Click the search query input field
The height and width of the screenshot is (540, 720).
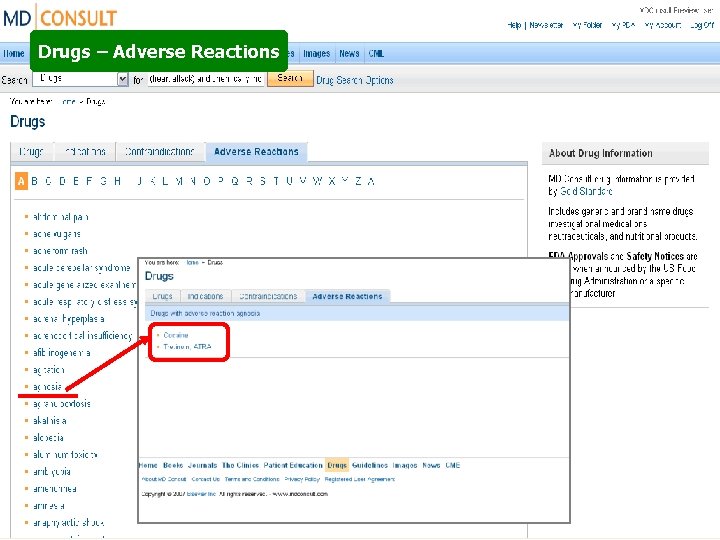pyautogui.click(x=206, y=79)
